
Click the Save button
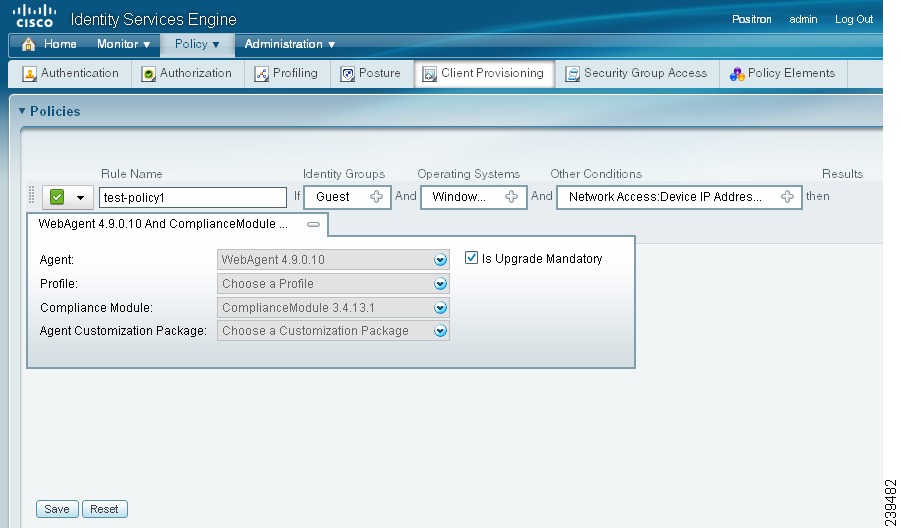[57, 509]
